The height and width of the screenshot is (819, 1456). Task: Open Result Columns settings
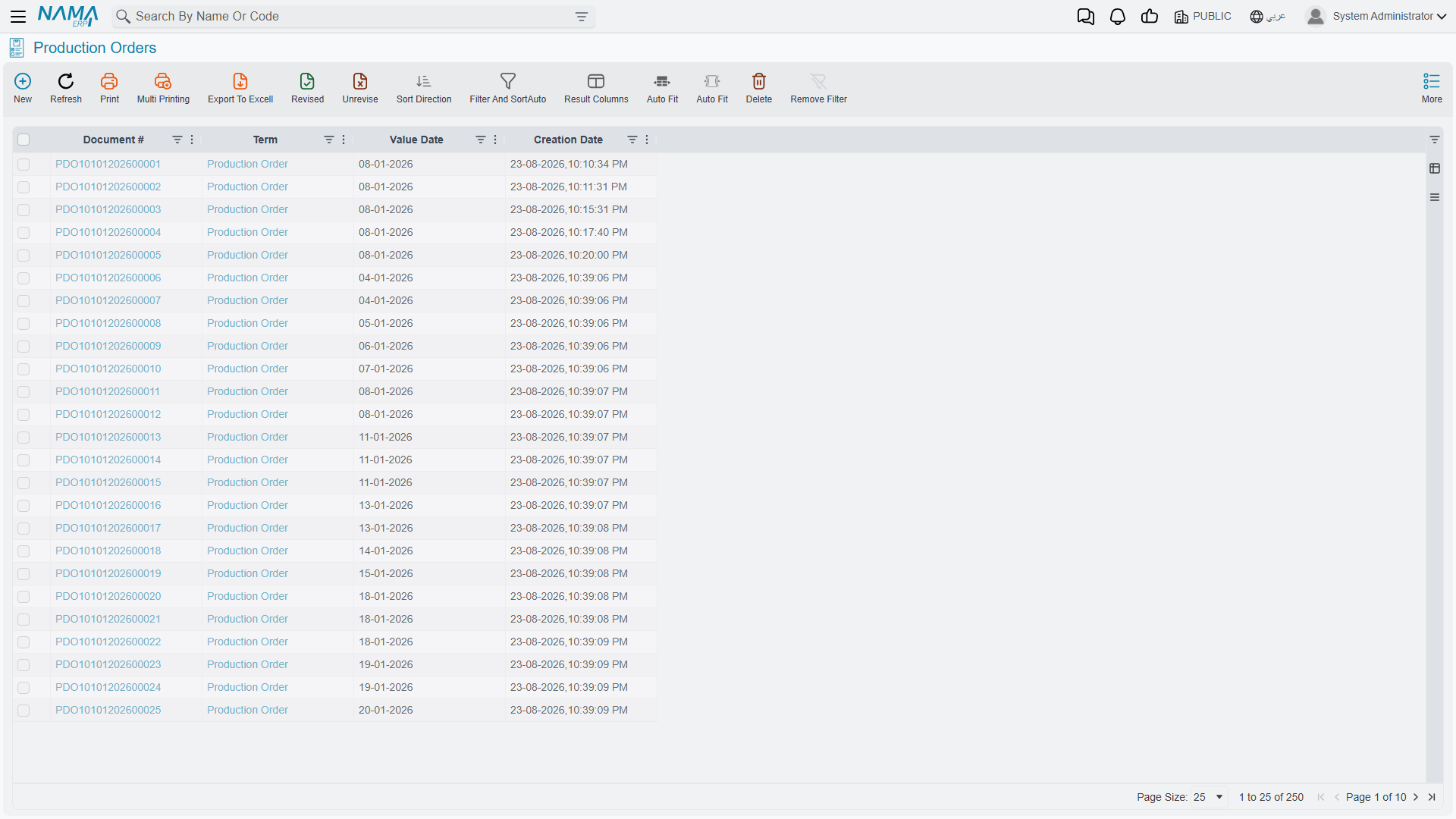(596, 81)
